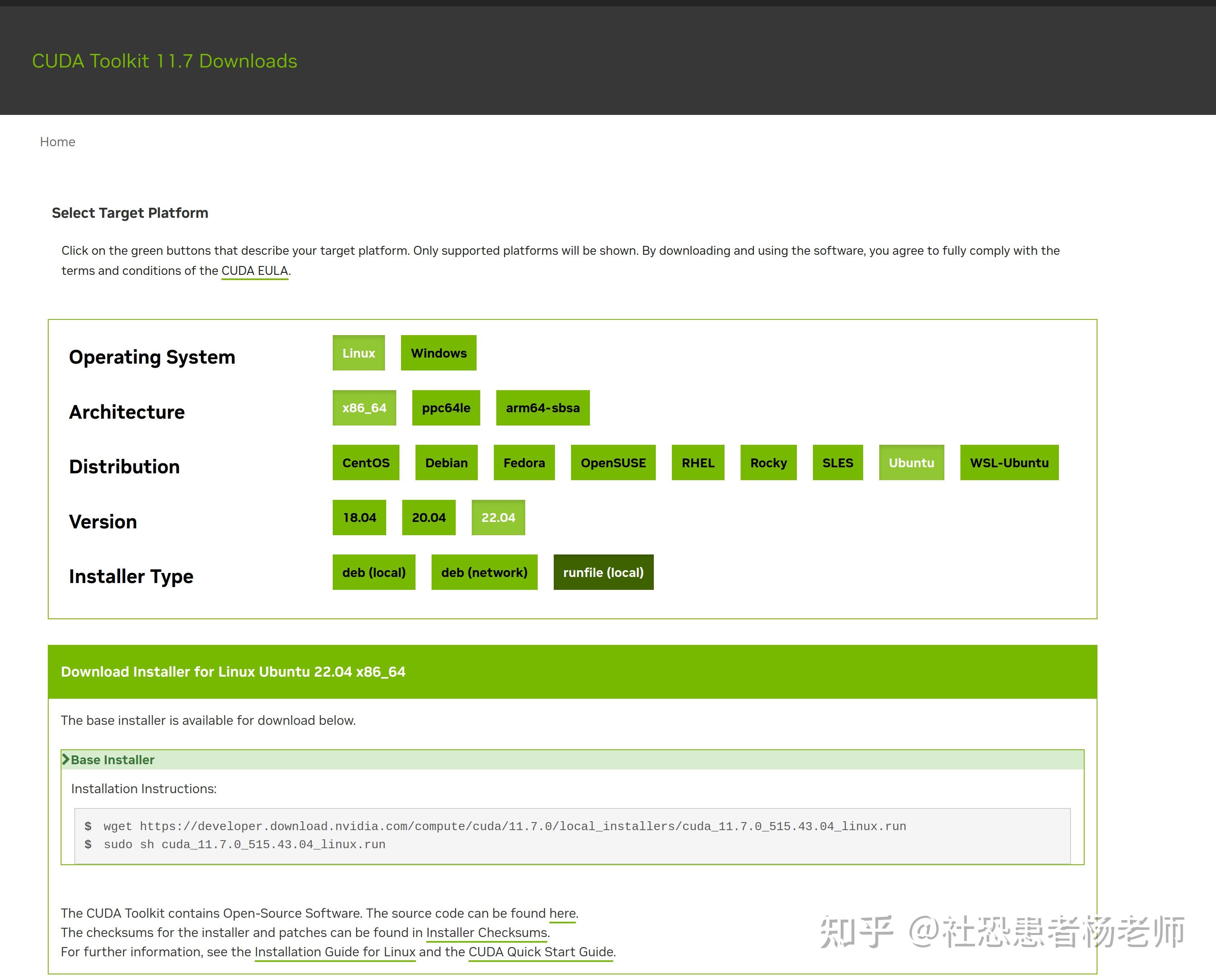Pick the CentOS distribution
This screenshot has height=980, width=1216.
tap(365, 462)
